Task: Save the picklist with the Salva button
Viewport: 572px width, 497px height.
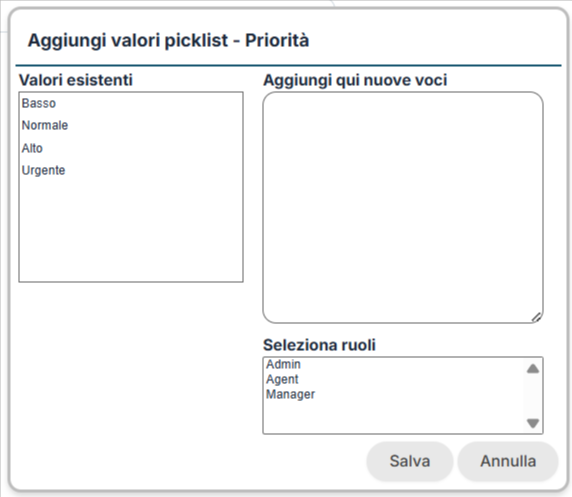Action: tap(410, 461)
